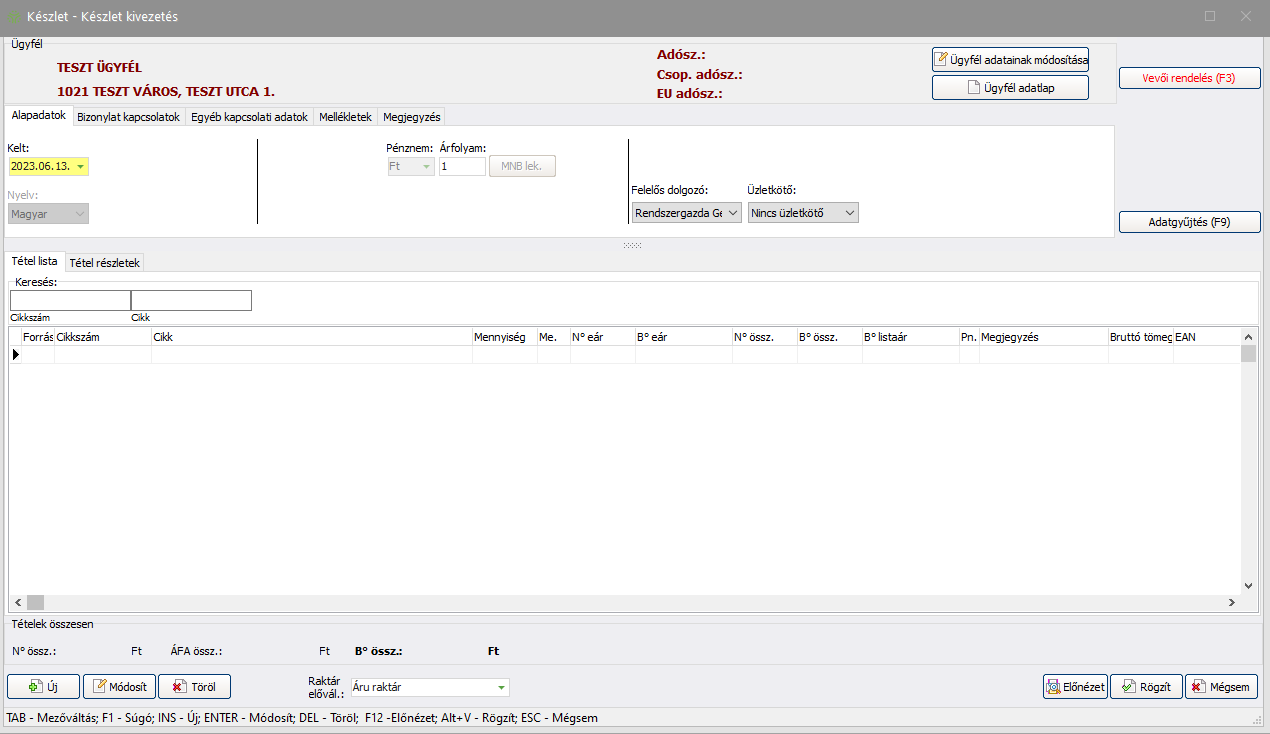Click the Árfolyam exchange rate field
Image resolution: width=1270 pixels, height=734 pixels.
coord(462,167)
